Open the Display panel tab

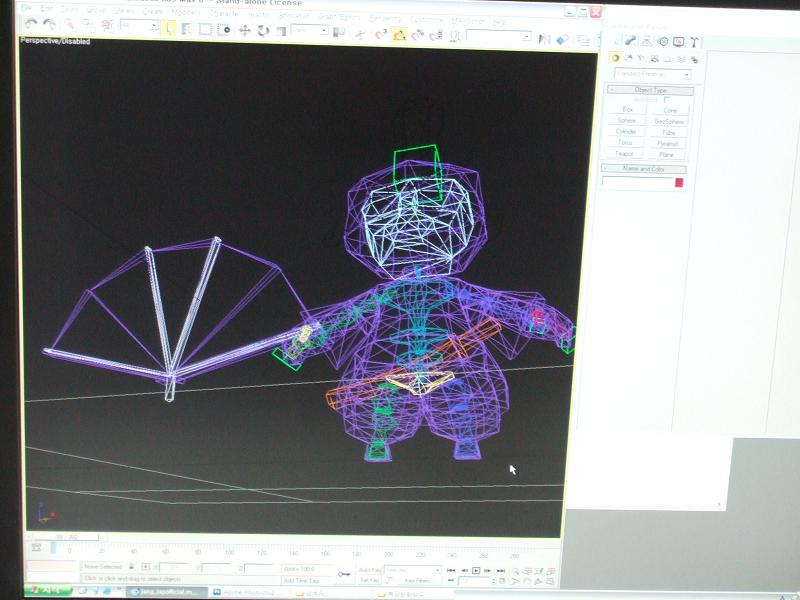tap(678, 42)
